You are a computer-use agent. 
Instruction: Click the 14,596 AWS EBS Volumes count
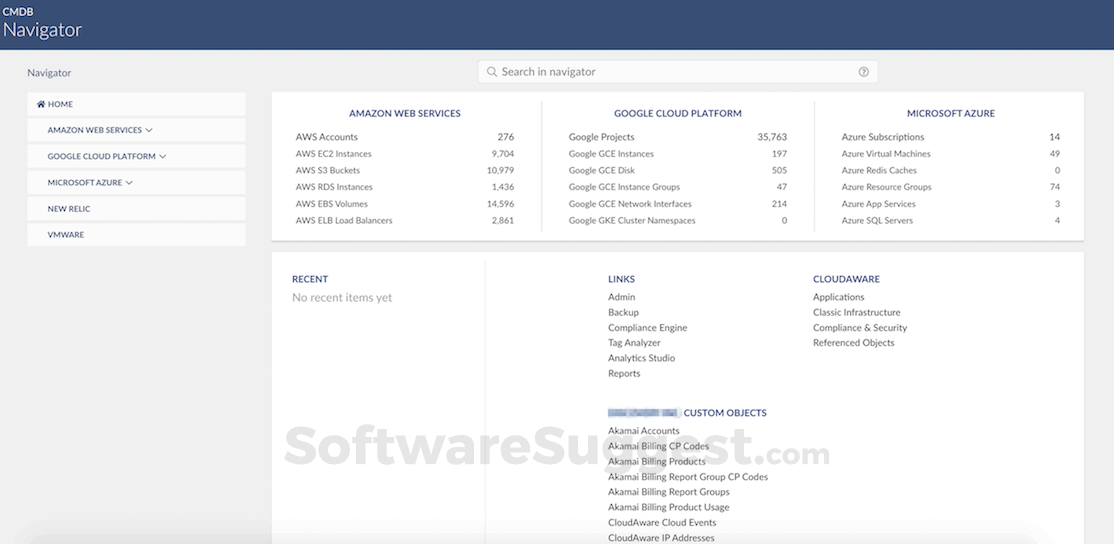pyautogui.click(x=500, y=204)
